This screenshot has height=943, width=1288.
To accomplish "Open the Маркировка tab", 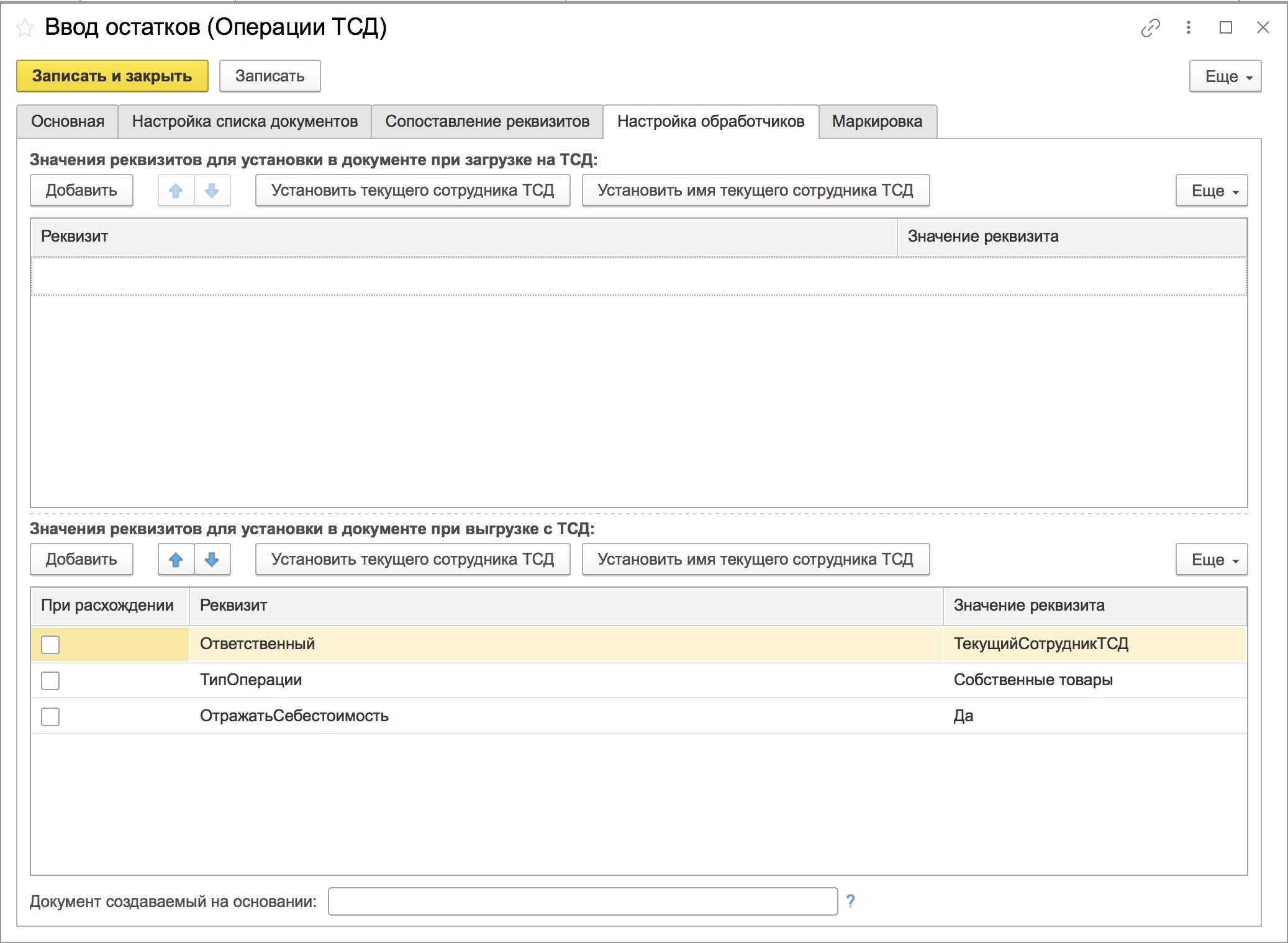I will pos(877,122).
